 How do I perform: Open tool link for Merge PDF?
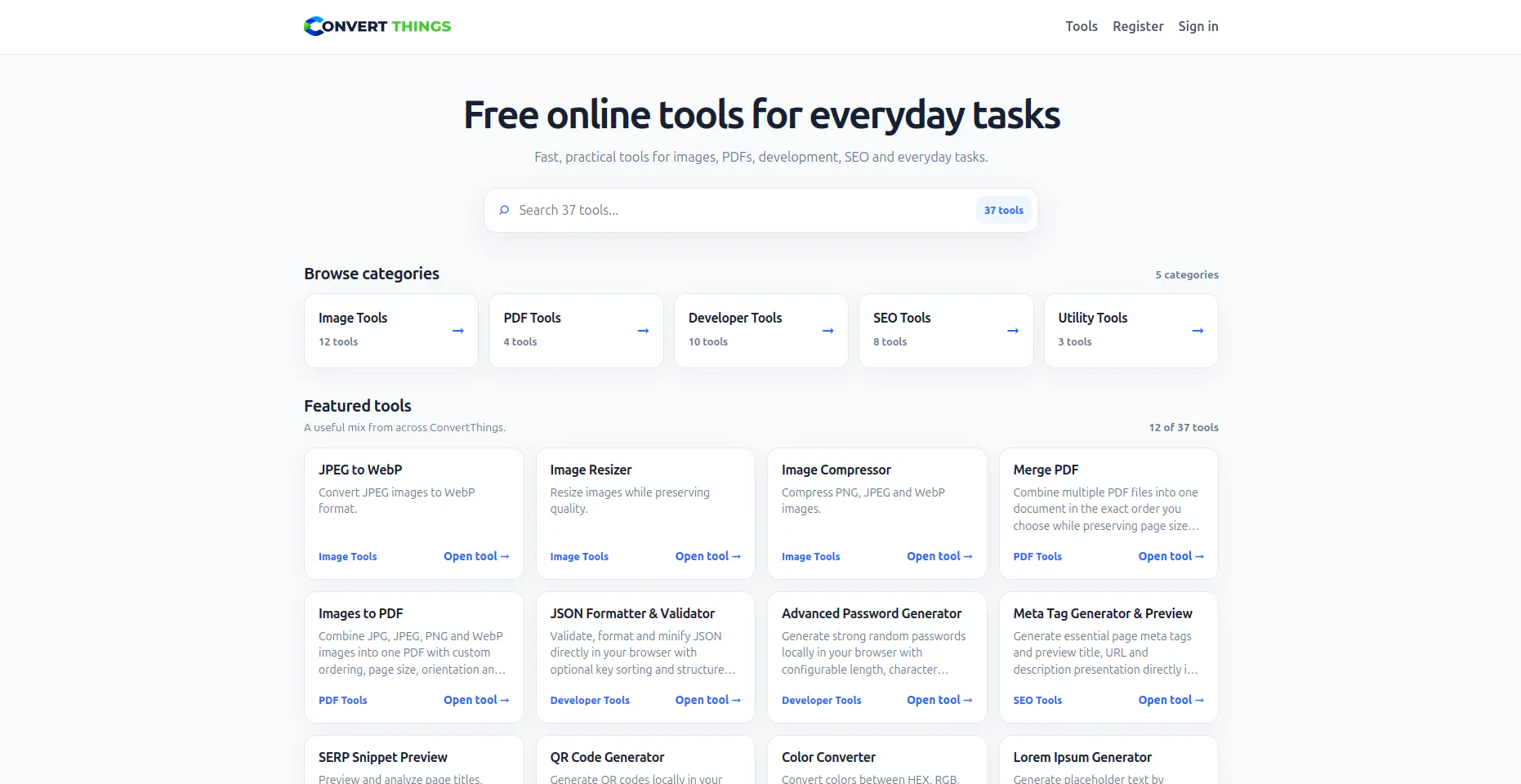(x=1171, y=556)
